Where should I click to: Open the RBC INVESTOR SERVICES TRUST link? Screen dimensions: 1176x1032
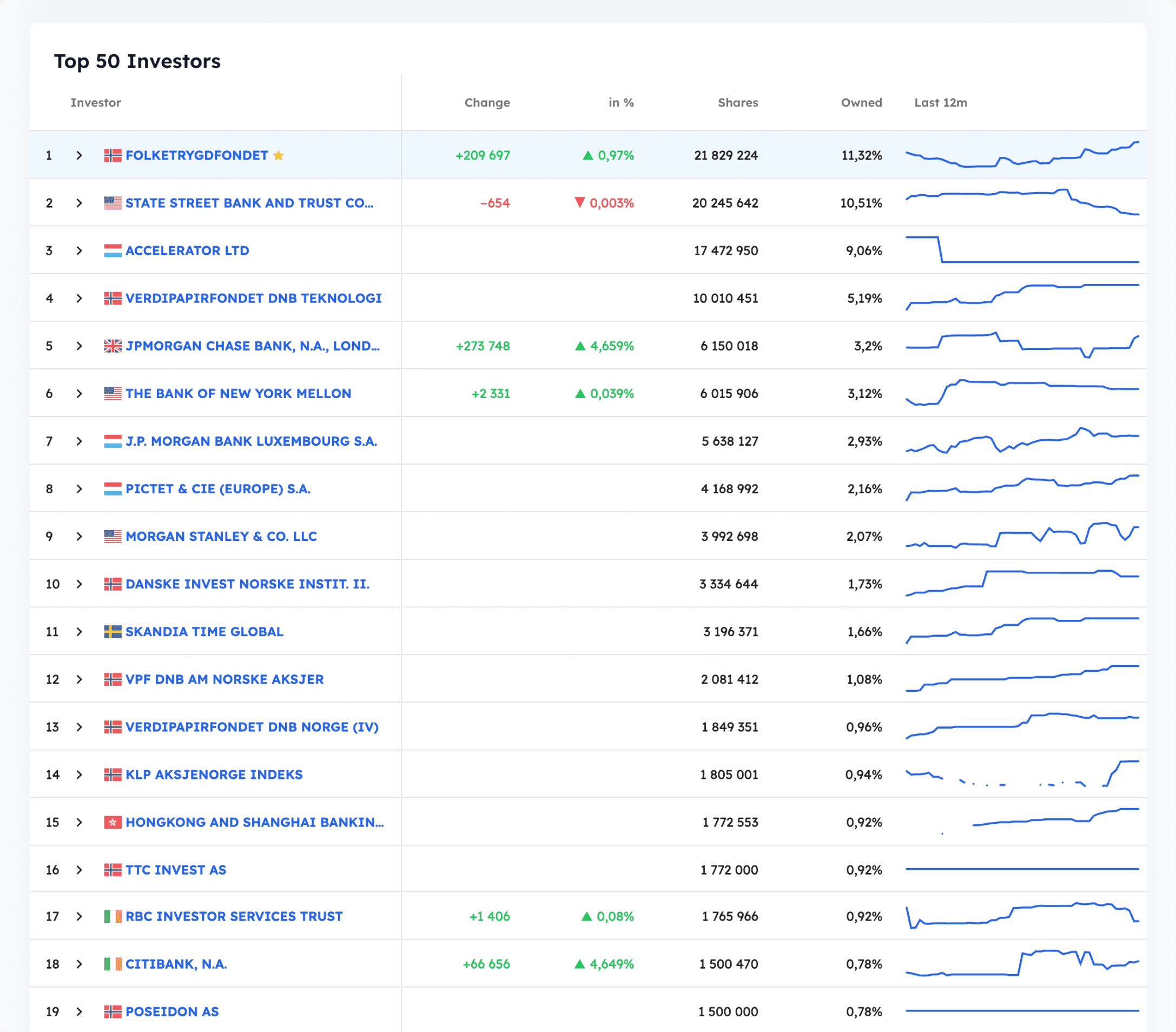(234, 916)
